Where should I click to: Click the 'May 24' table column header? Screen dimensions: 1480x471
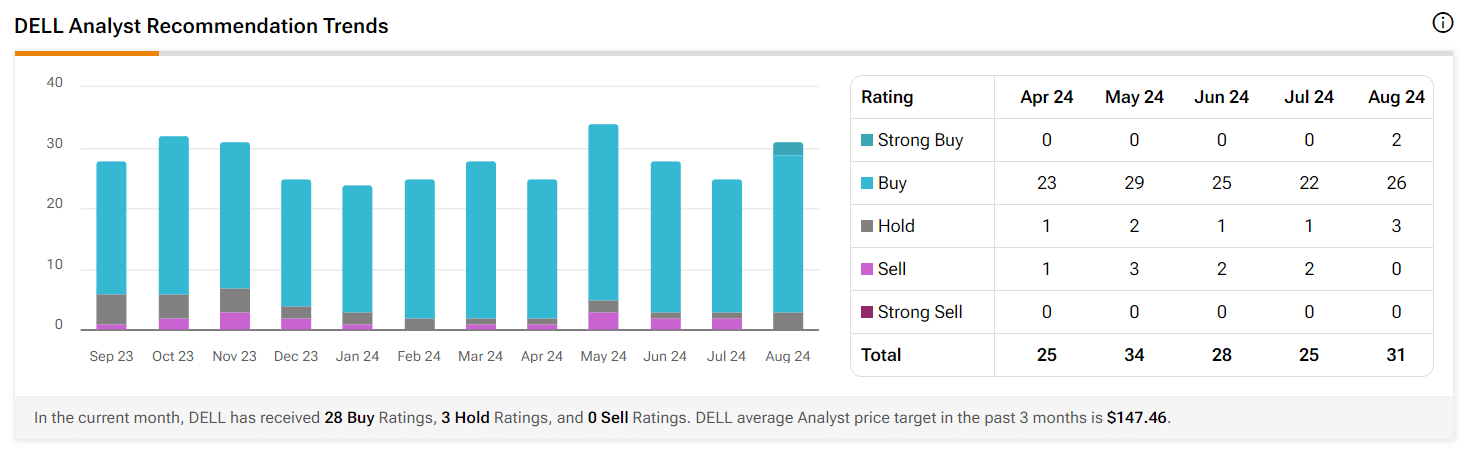tap(1134, 97)
